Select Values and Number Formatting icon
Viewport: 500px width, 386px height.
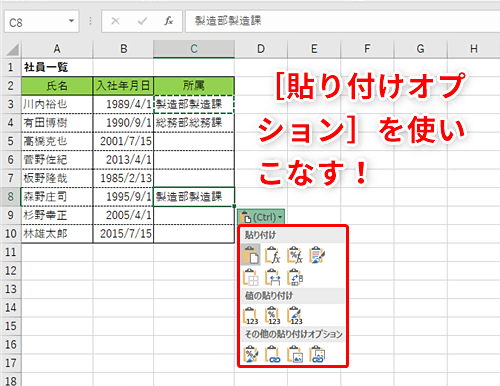pos(273,315)
